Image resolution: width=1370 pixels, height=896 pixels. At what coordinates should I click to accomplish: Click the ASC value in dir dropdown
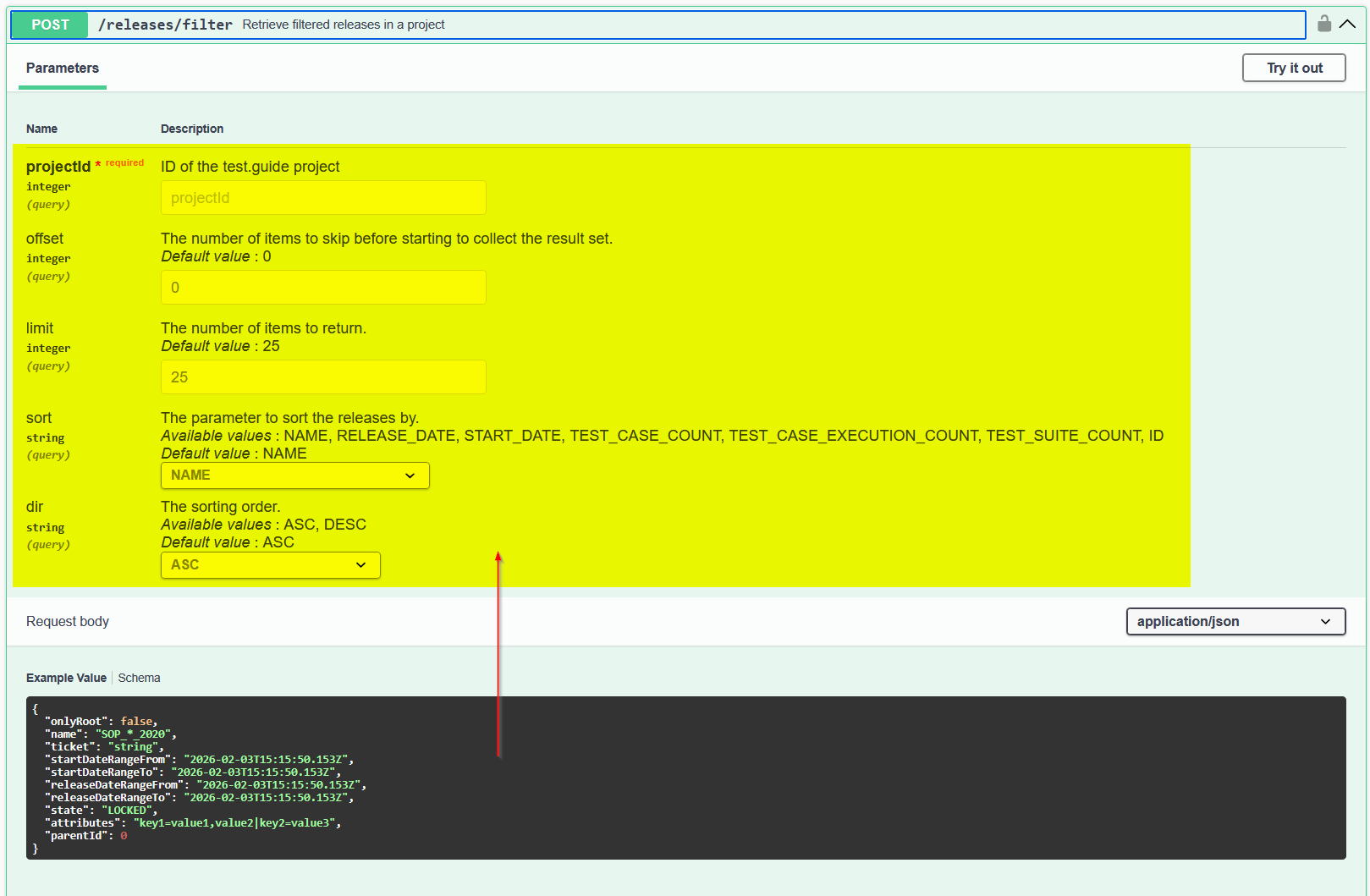coord(184,564)
